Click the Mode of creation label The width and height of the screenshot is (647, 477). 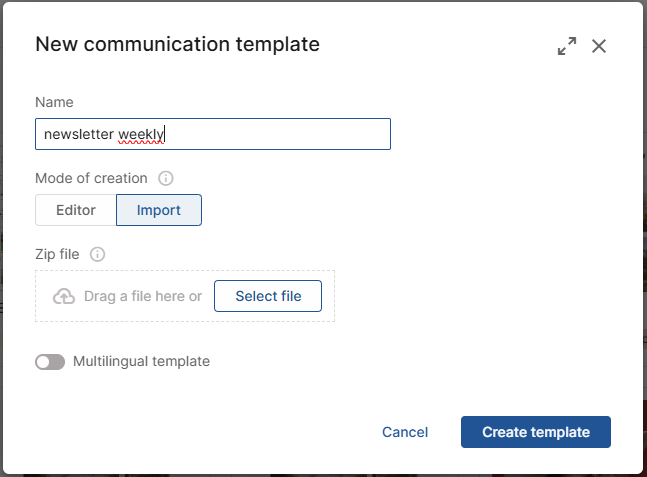pos(91,178)
